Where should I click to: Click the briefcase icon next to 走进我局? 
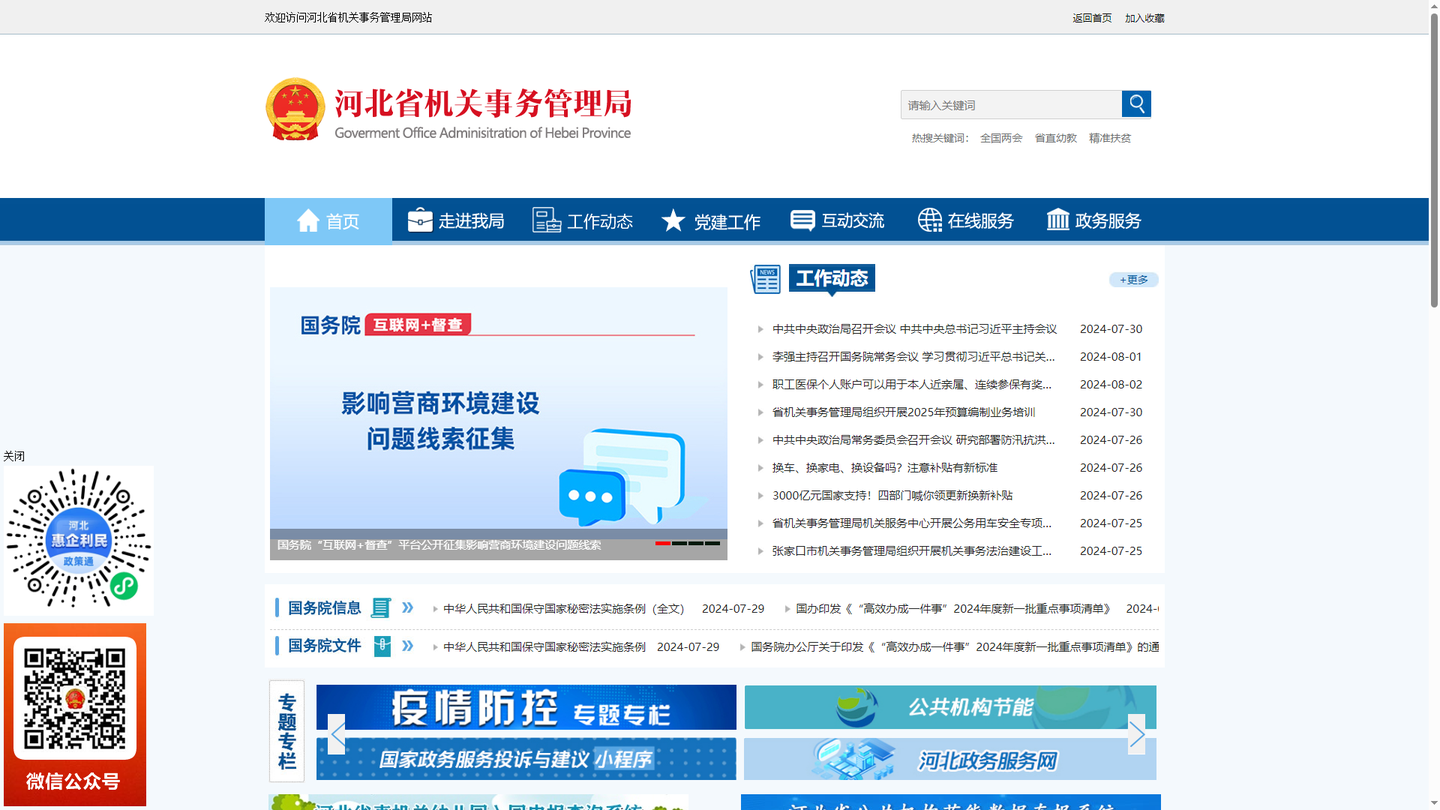pyautogui.click(x=420, y=220)
